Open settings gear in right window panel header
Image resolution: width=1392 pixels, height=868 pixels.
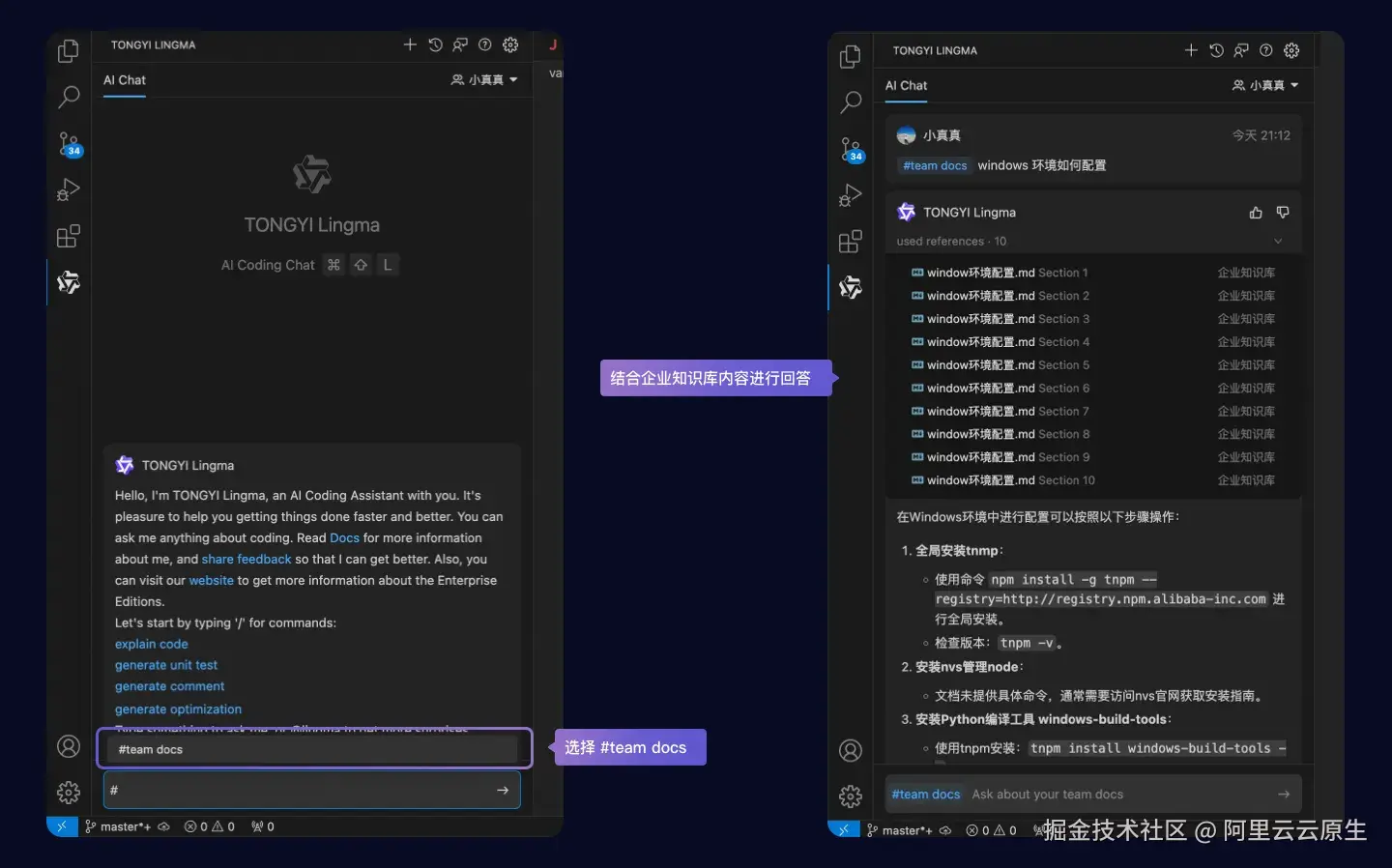1291,50
